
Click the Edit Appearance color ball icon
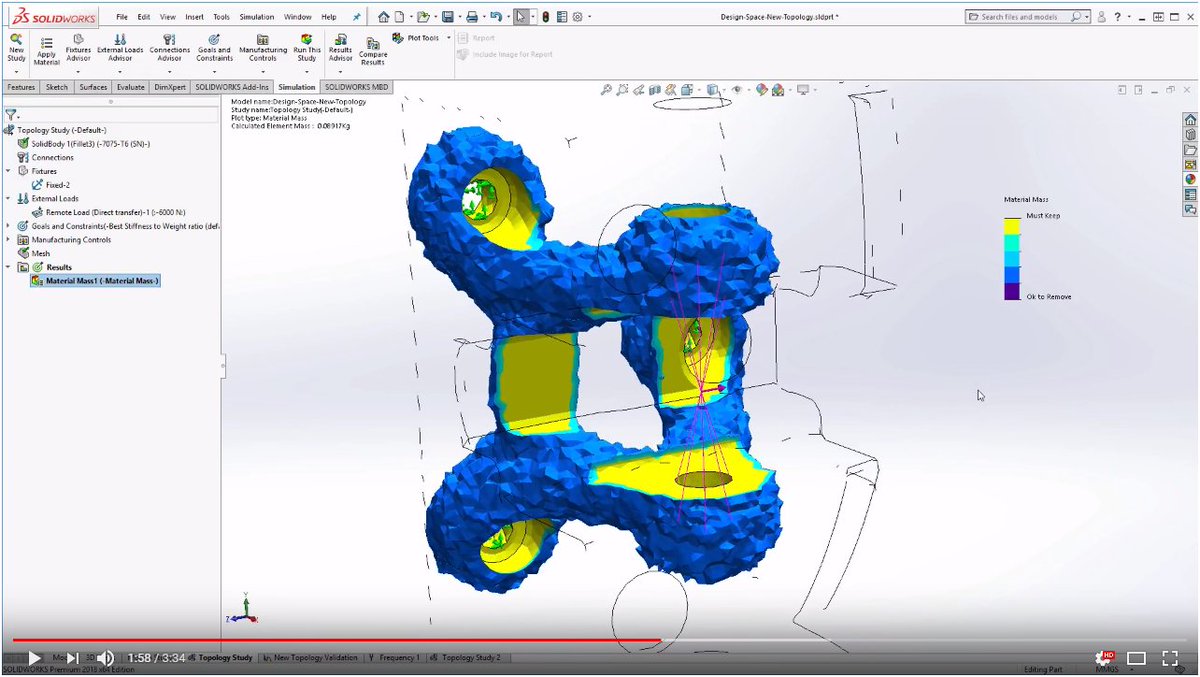coord(762,90)
